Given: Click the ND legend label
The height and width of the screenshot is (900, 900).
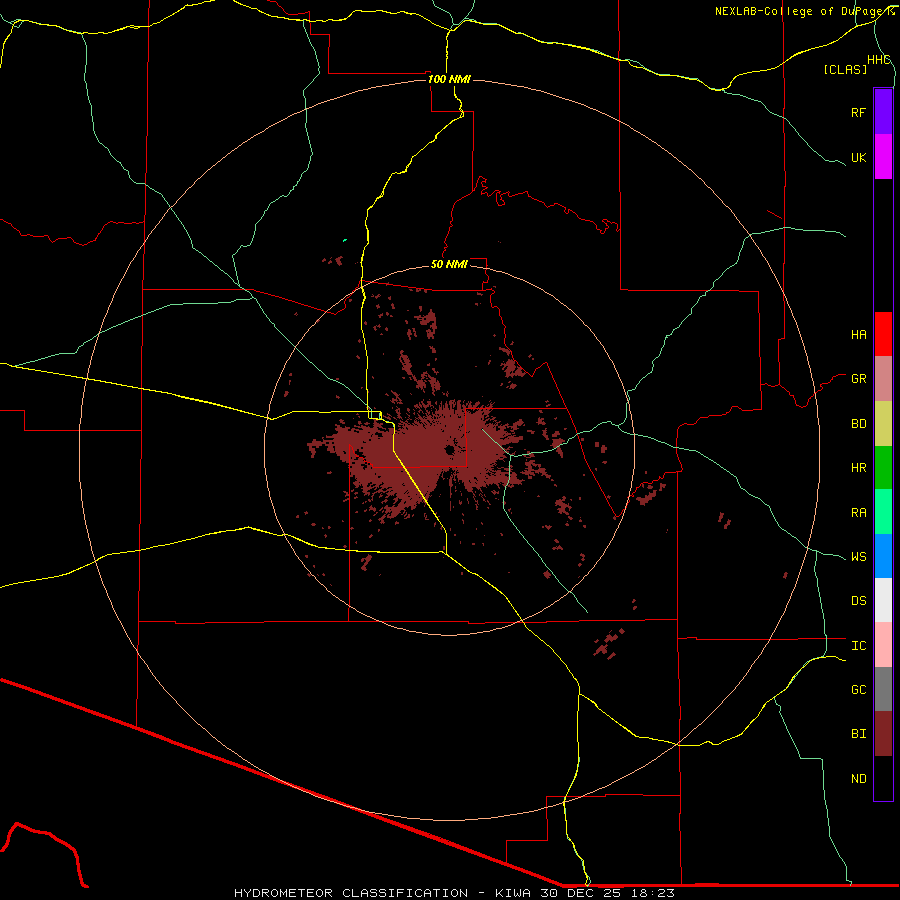Looking at the screenshot, I should coord(858,779).
